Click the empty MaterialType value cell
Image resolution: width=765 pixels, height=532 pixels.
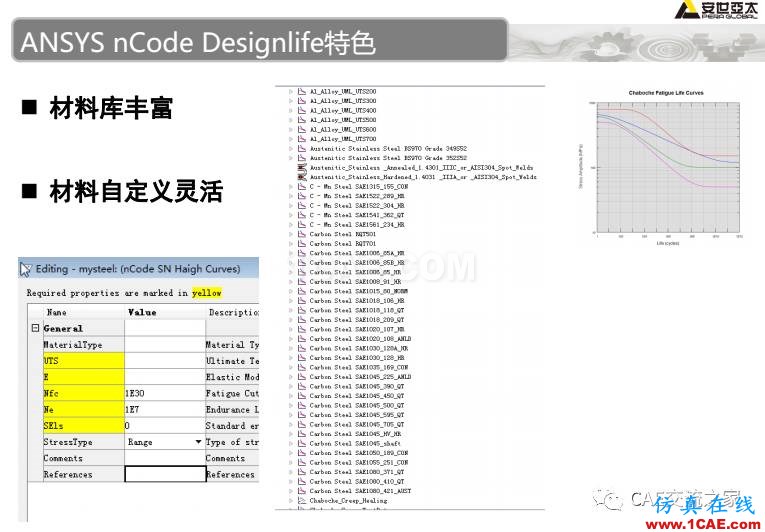pos(165,345)
